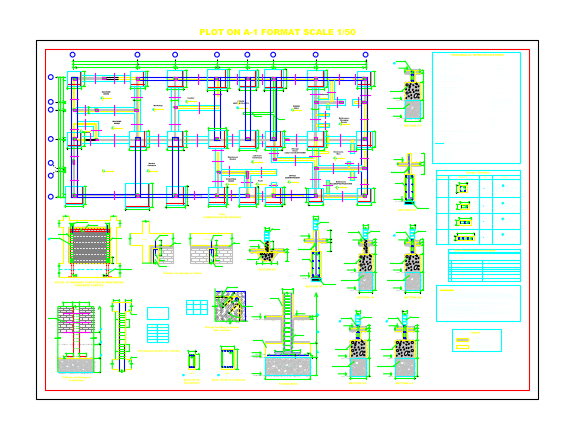The image size is (574, 428).
Task: Click the widest column section in schedule's last row
Action: tap(465, 238)
